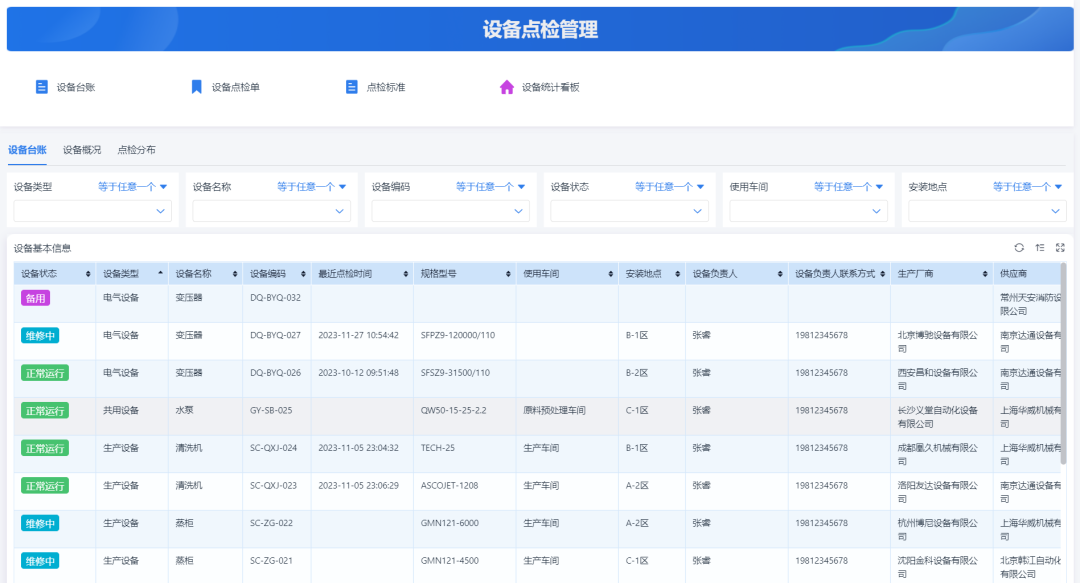This screenshot has width=1080, height=583.
Task: Switch to the 点检分布 tab
Action: [x=136, y=150]
